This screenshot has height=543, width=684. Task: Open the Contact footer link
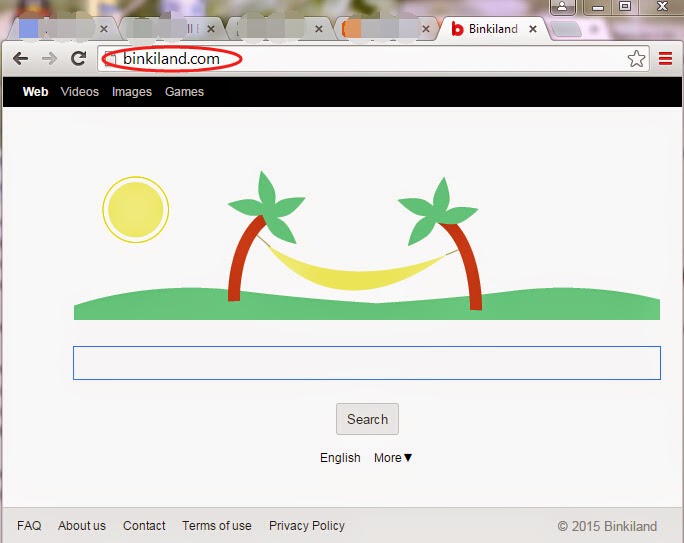[x=144, y=526]
